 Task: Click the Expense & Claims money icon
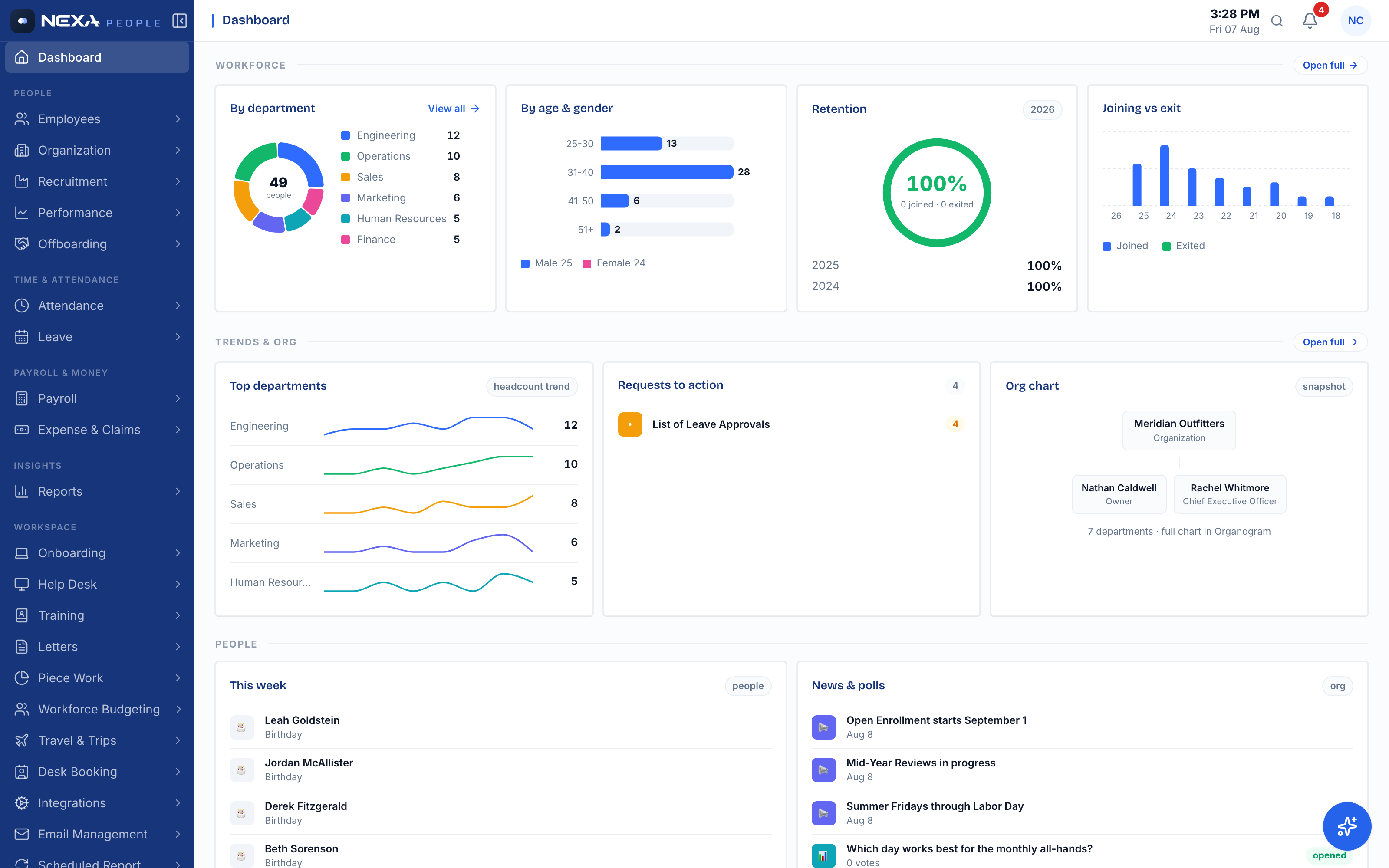point(22,430)
